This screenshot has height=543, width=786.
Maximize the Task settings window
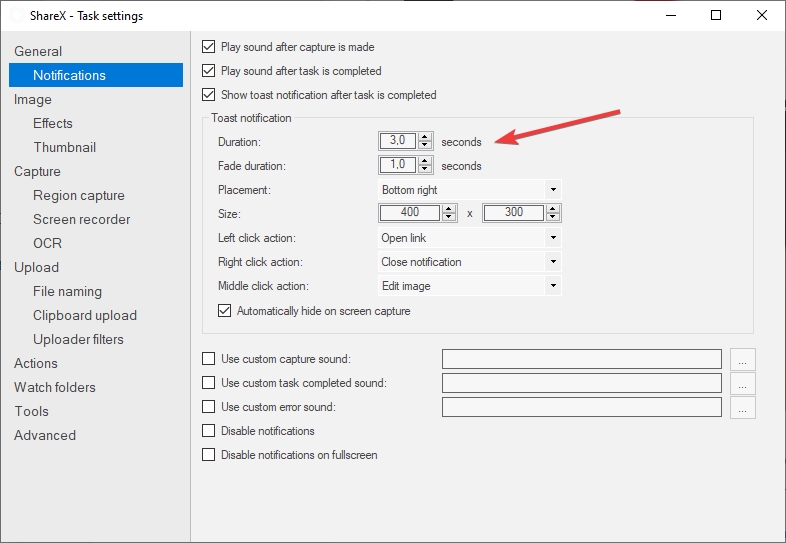pos(716,15)
